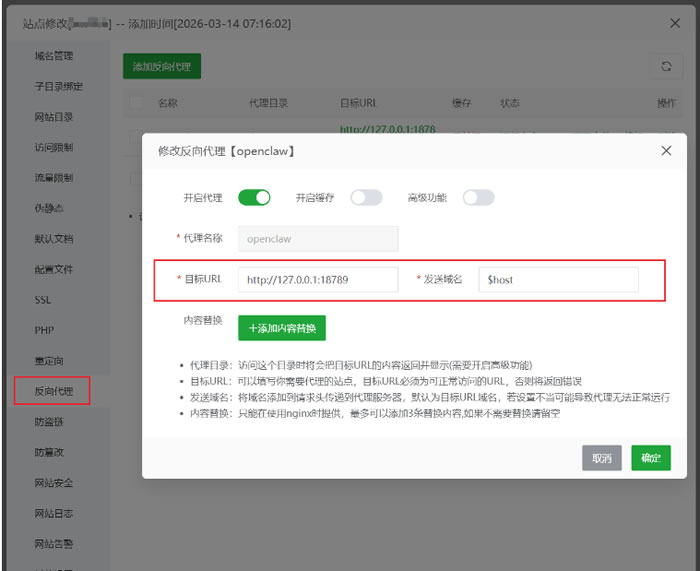Switch to 域名管理 sidebar tab
Screen dimensions: 700x571
53,56
